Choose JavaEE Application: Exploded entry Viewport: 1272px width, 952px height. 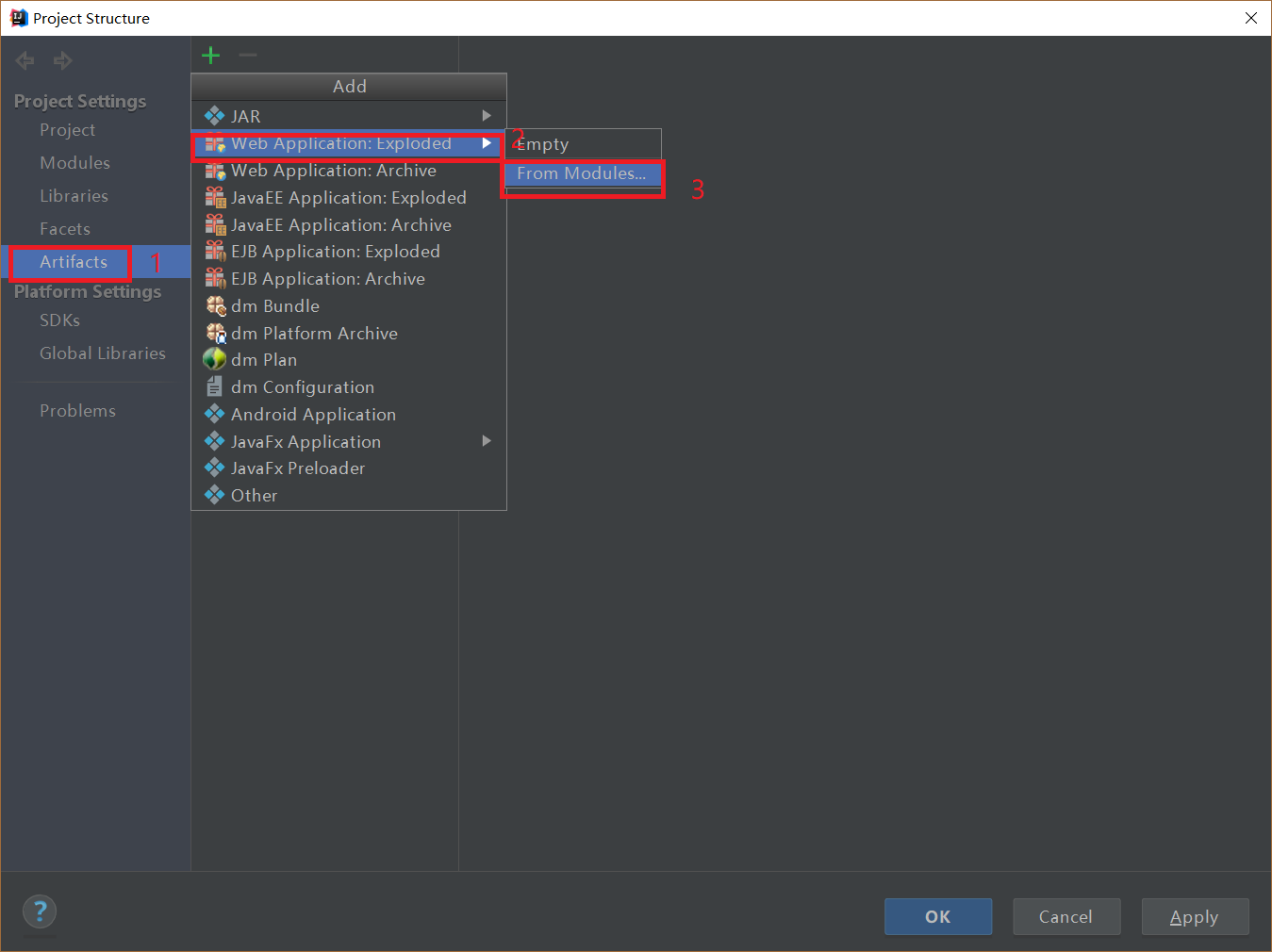click(349, 198)
